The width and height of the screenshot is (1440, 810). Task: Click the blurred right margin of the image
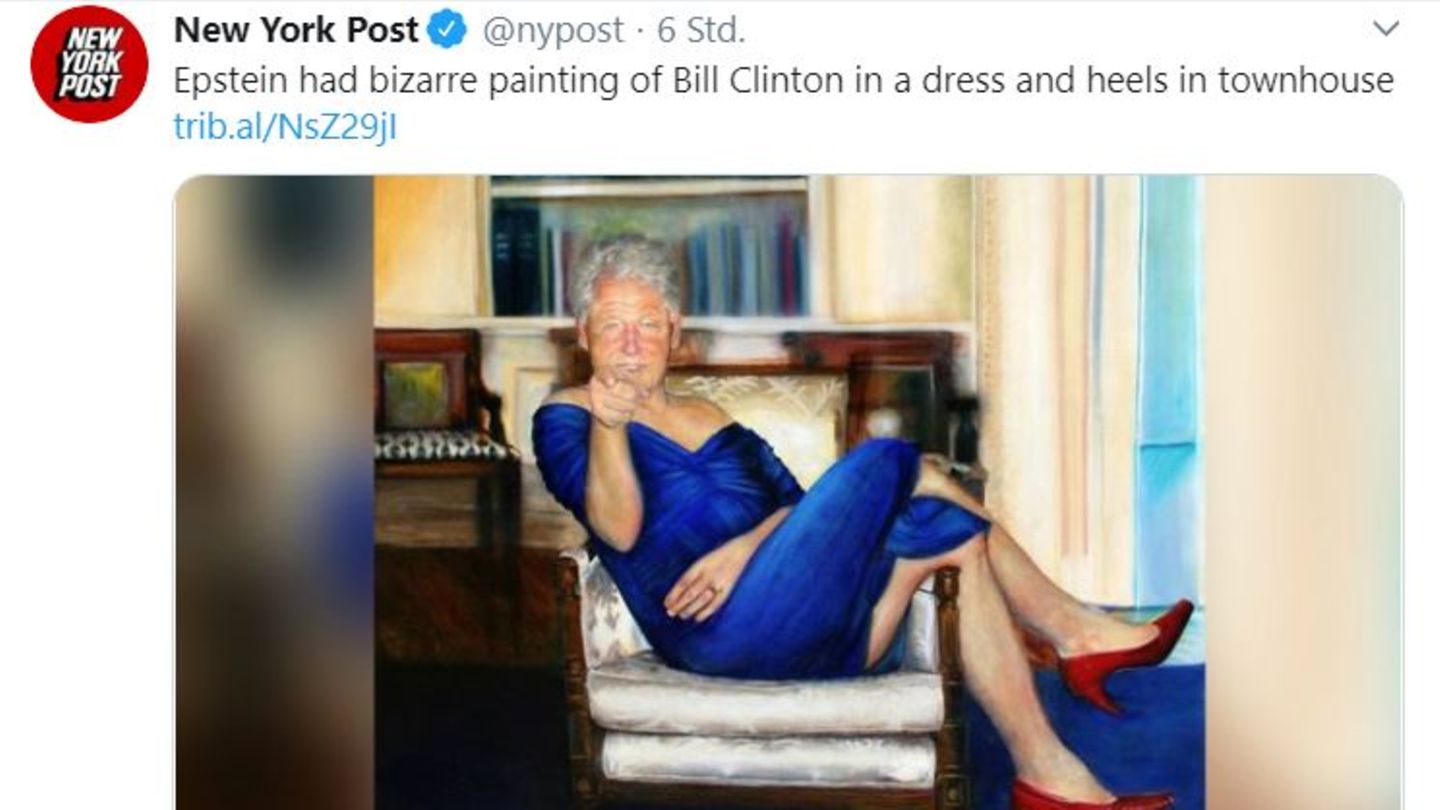[1304, 493]
